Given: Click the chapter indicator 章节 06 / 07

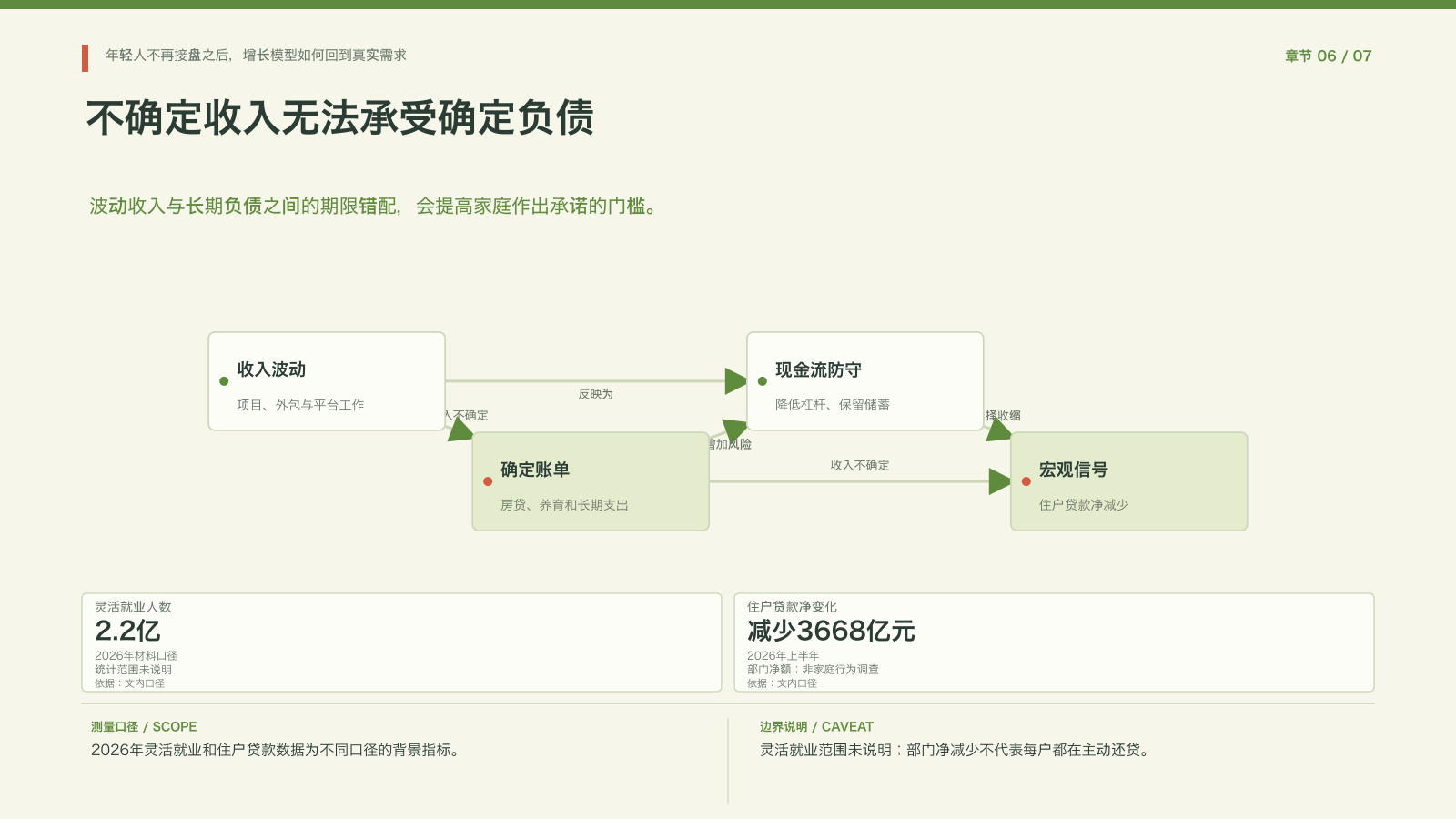Looking at the screenshot, I should point(1328,56).
